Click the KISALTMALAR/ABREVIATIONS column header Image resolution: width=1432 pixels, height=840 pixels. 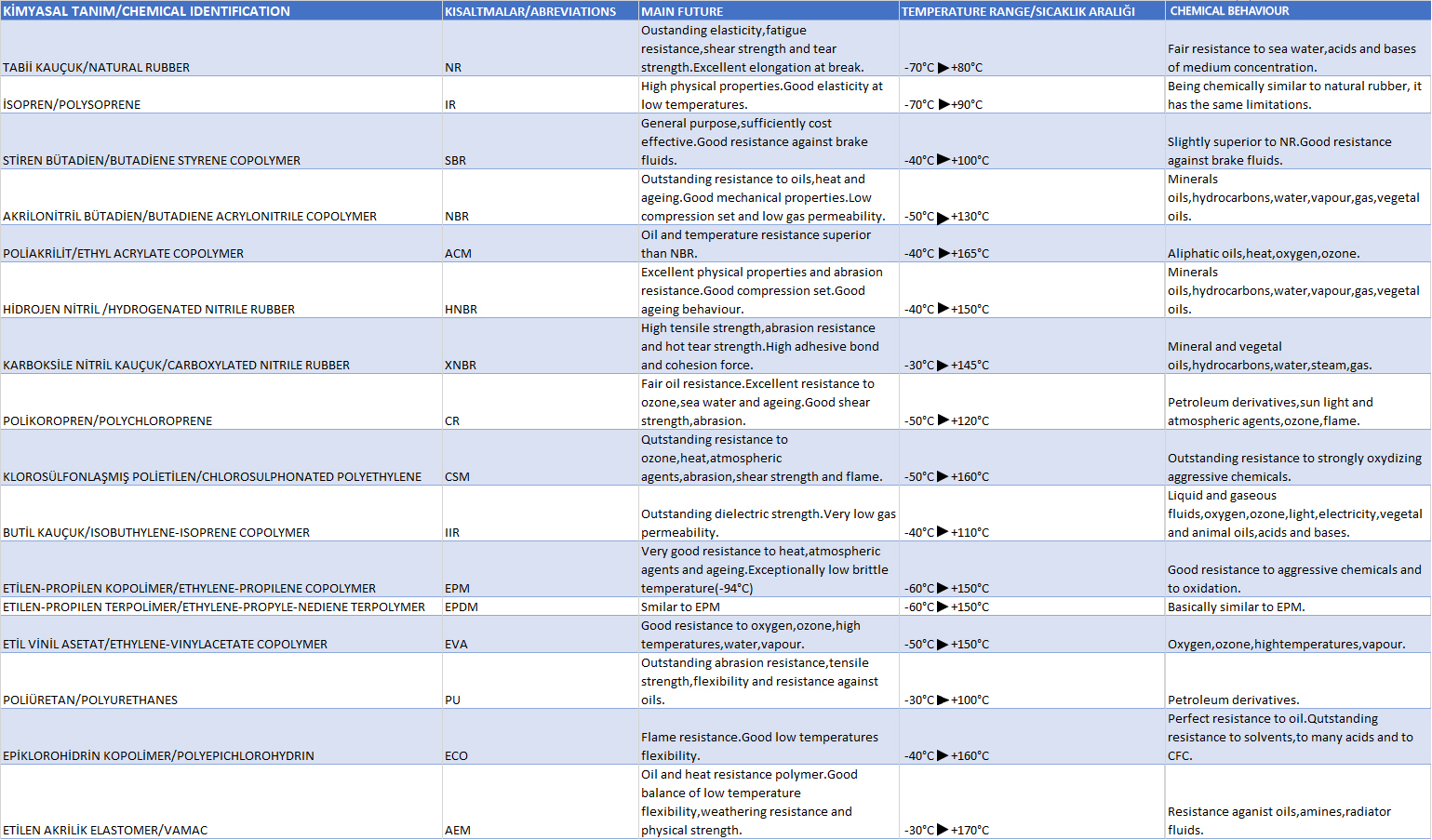coord(541,11)
